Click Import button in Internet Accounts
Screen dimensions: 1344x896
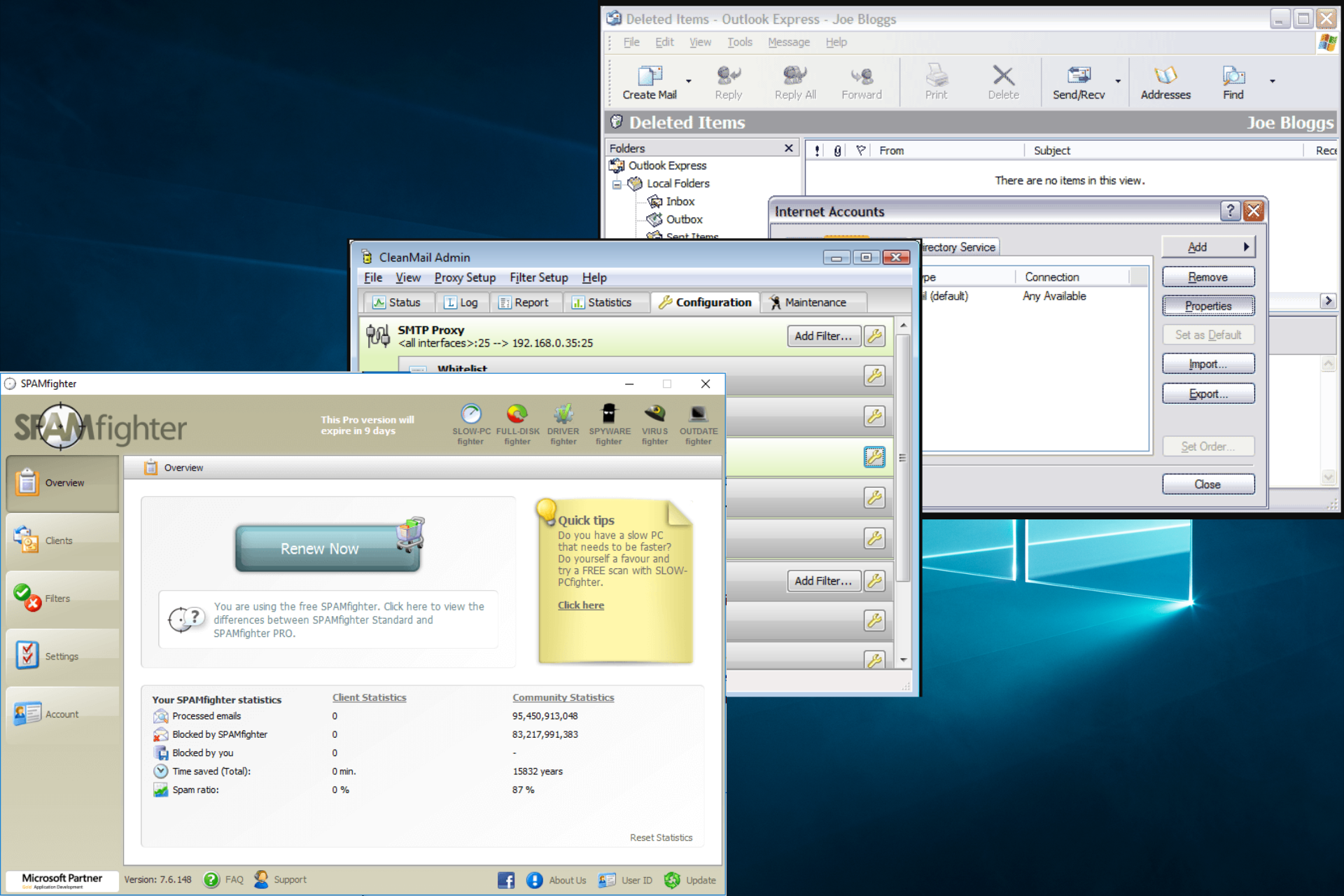click(x=1208, y=364)
